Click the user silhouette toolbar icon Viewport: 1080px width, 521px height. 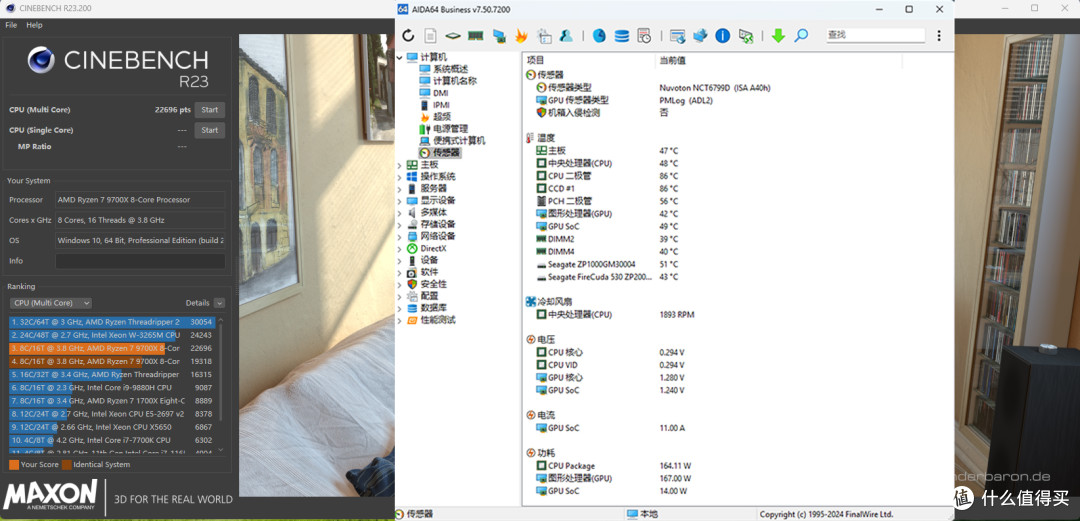tap(565, 36)
